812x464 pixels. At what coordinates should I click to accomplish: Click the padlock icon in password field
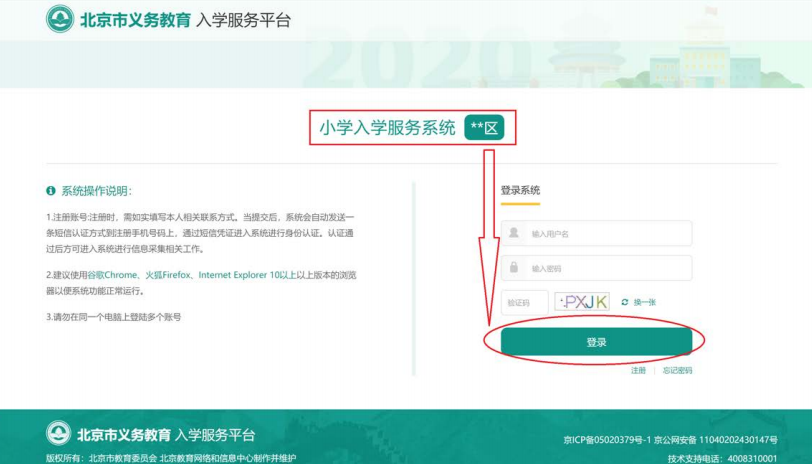[514, 268]
